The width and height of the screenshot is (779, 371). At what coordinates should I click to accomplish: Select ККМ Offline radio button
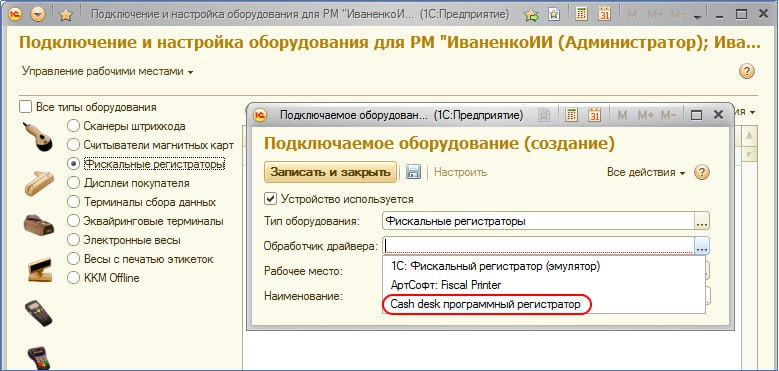[x=73, y=278]
